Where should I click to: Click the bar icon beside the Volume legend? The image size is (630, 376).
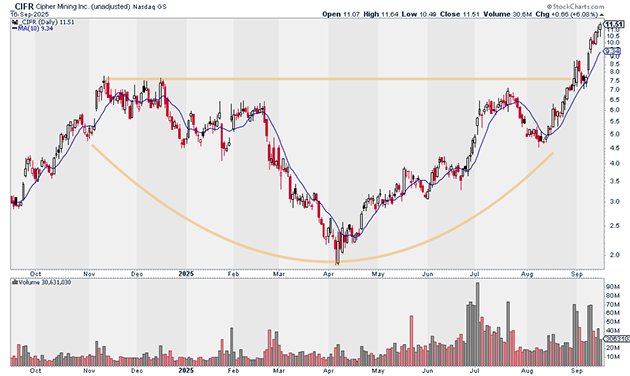(x=15, y=282)
